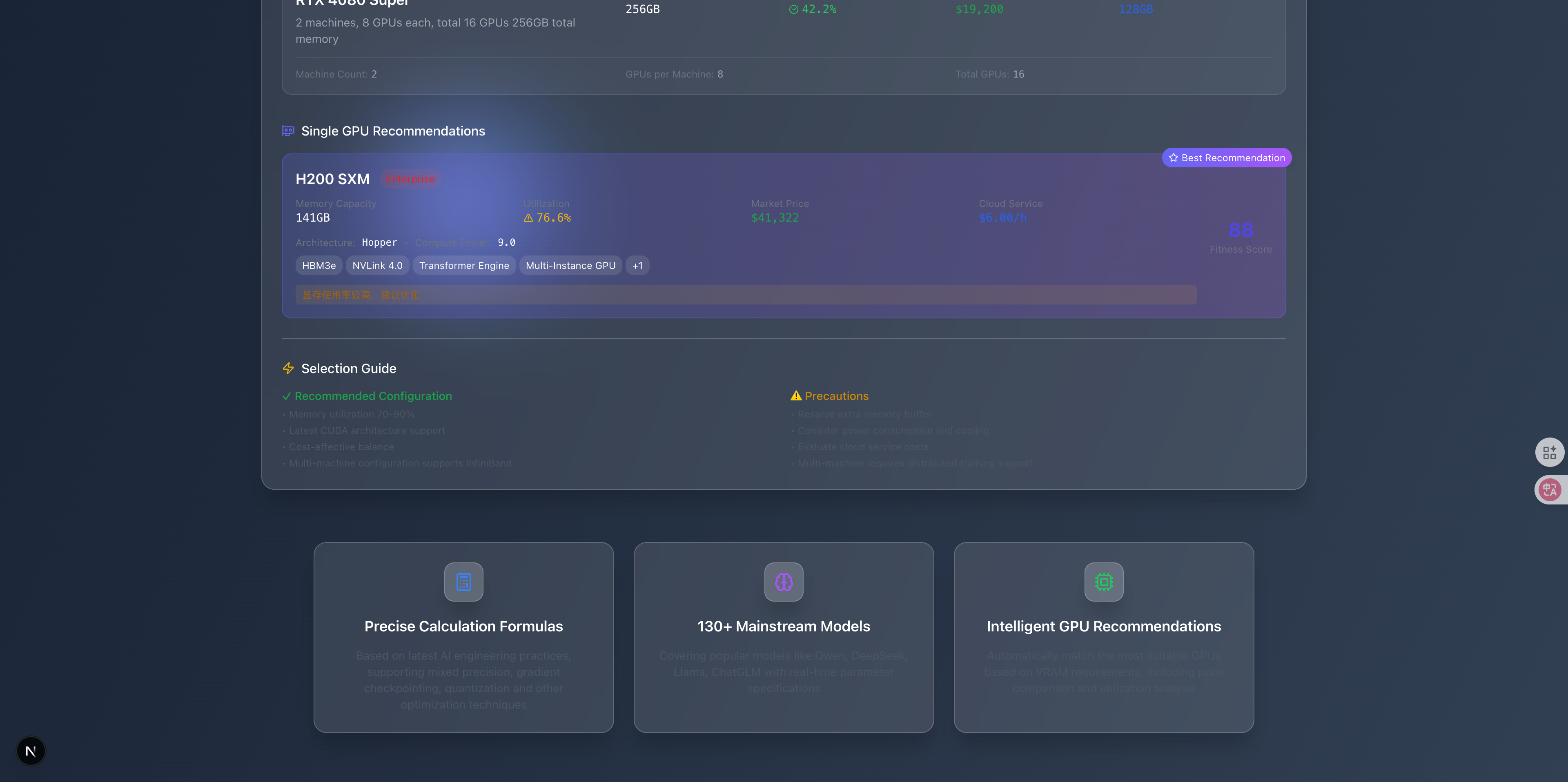Click the Selection Guide heading
This screenshot has height=782, width=1568.
click(x=348, y=368)
